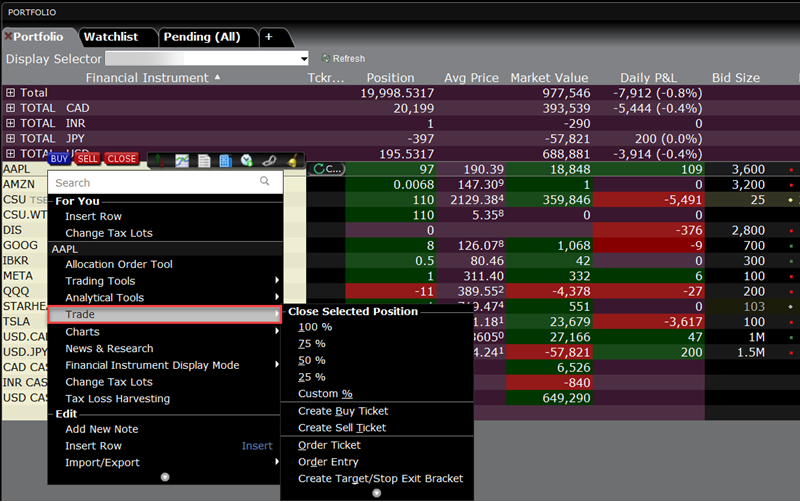
Task: Click the magnifier icon in the search box
Action: [264, 181]
